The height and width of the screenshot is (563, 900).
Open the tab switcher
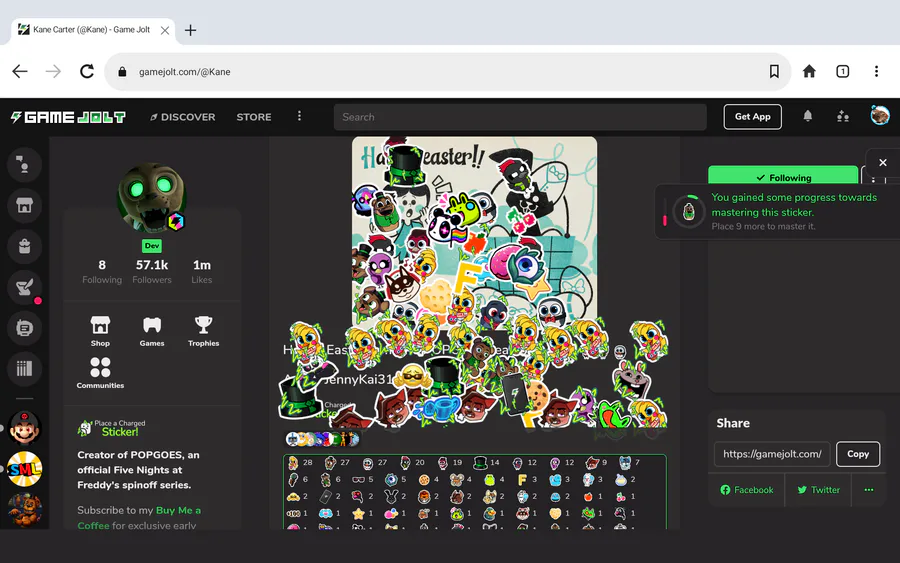tap(842, 71)
